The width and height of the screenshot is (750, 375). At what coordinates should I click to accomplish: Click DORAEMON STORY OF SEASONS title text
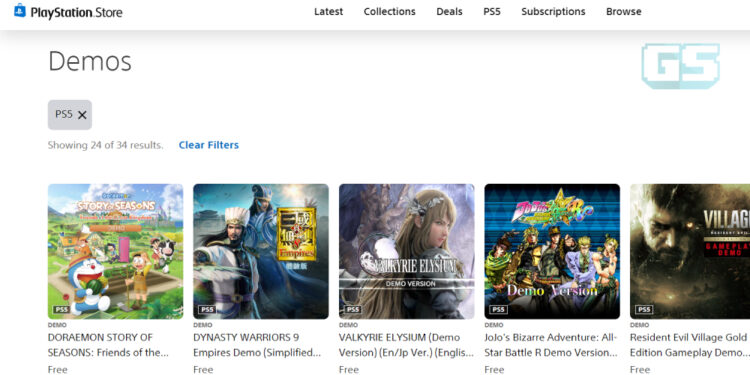tap(108, 345)
